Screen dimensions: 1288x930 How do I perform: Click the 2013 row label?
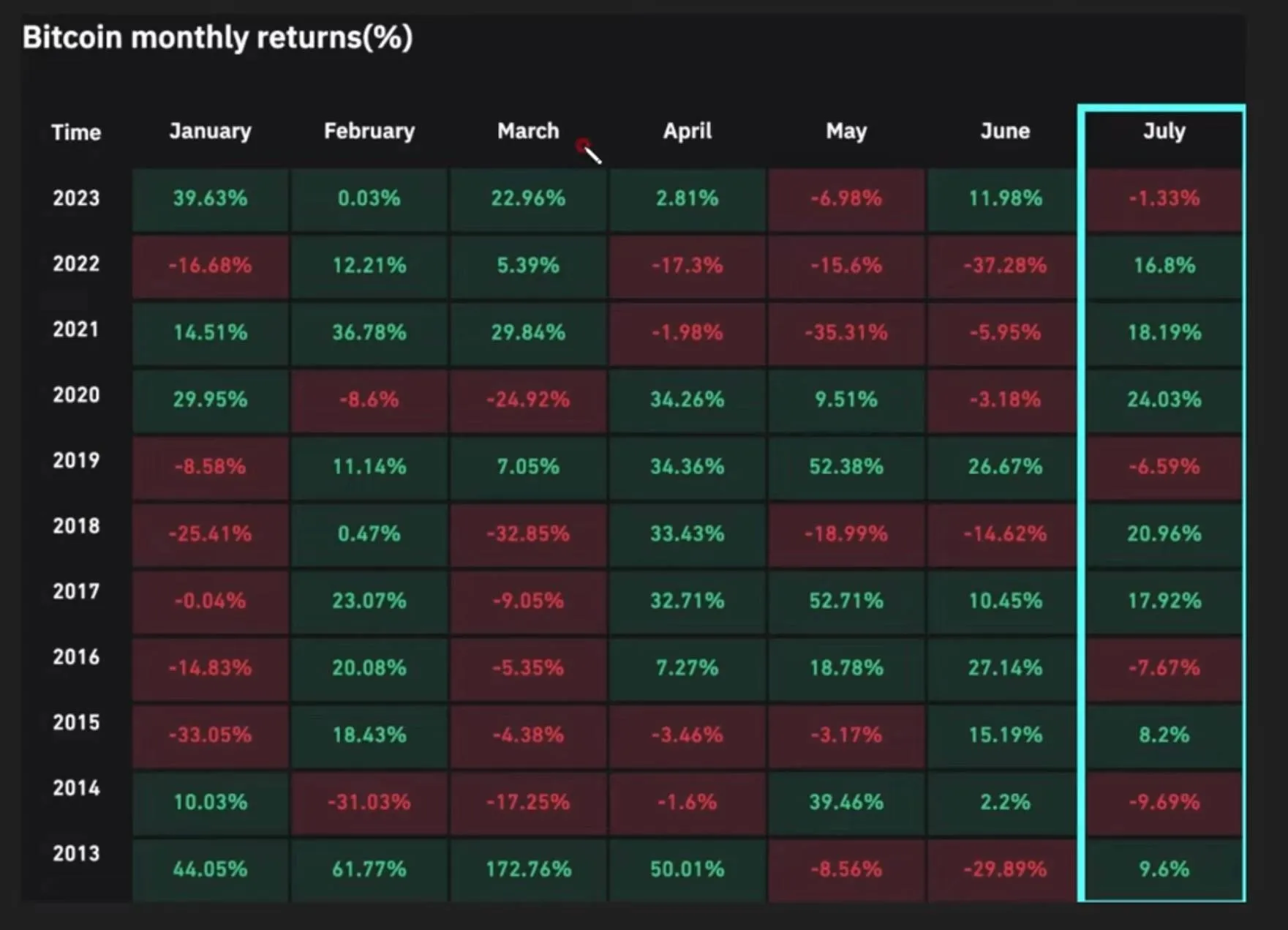coord(76,853)
